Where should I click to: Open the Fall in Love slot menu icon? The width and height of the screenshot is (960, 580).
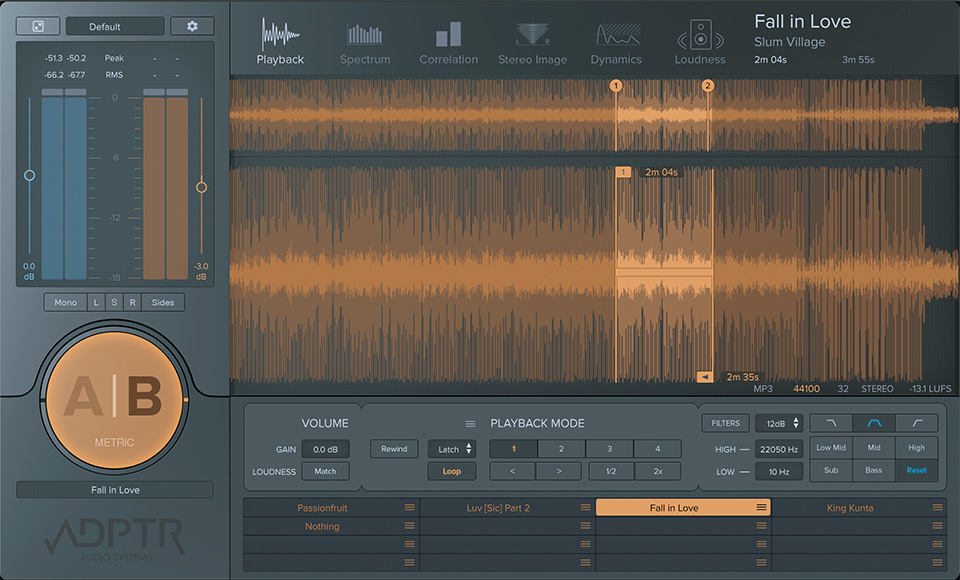coord(761,508)
